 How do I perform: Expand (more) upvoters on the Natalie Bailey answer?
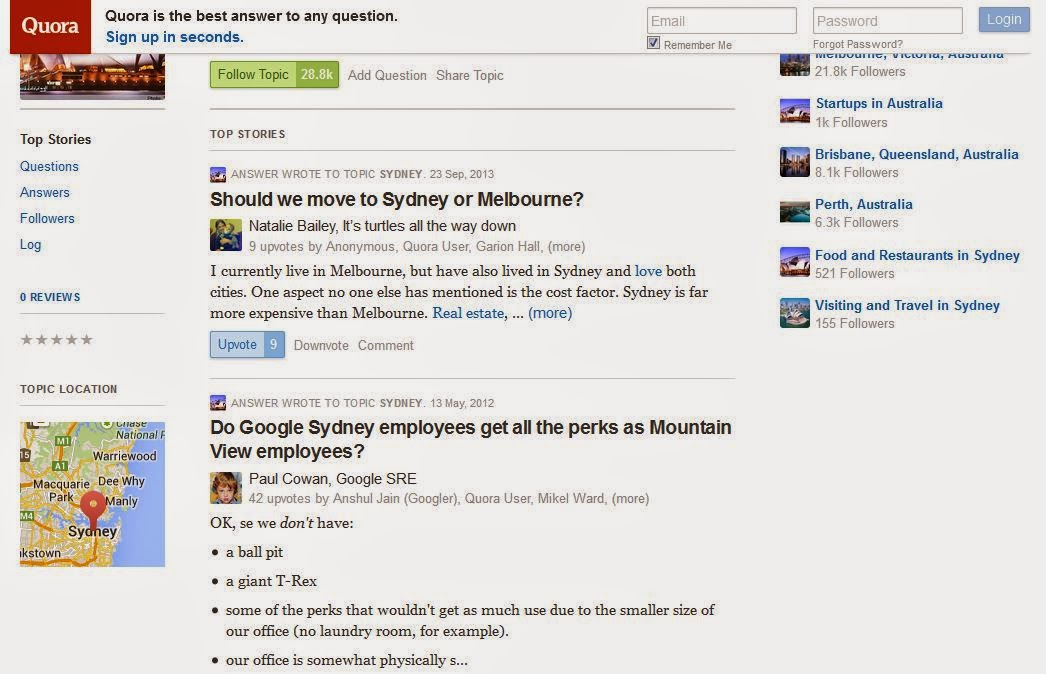(x=566, y=247)
